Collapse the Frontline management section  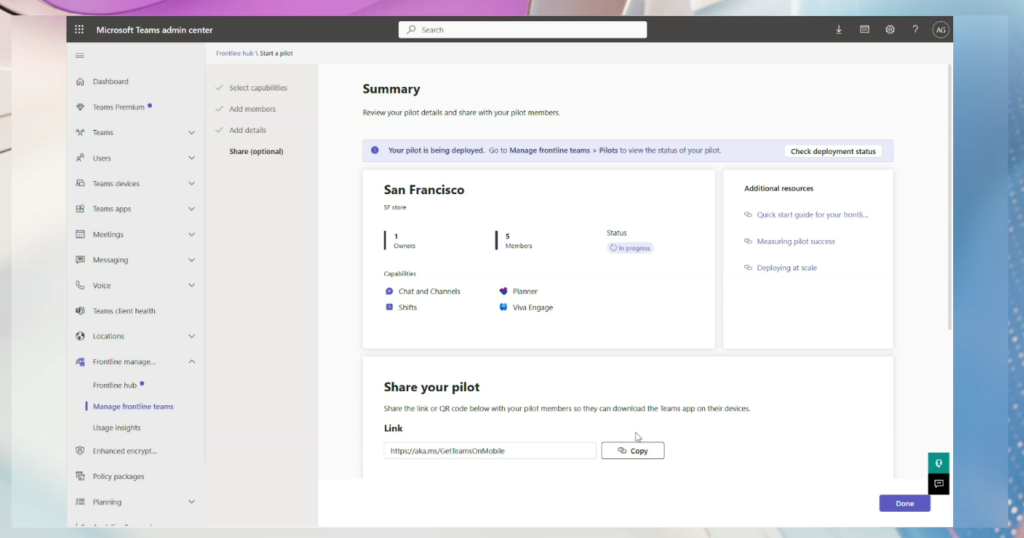coord(191,362)
